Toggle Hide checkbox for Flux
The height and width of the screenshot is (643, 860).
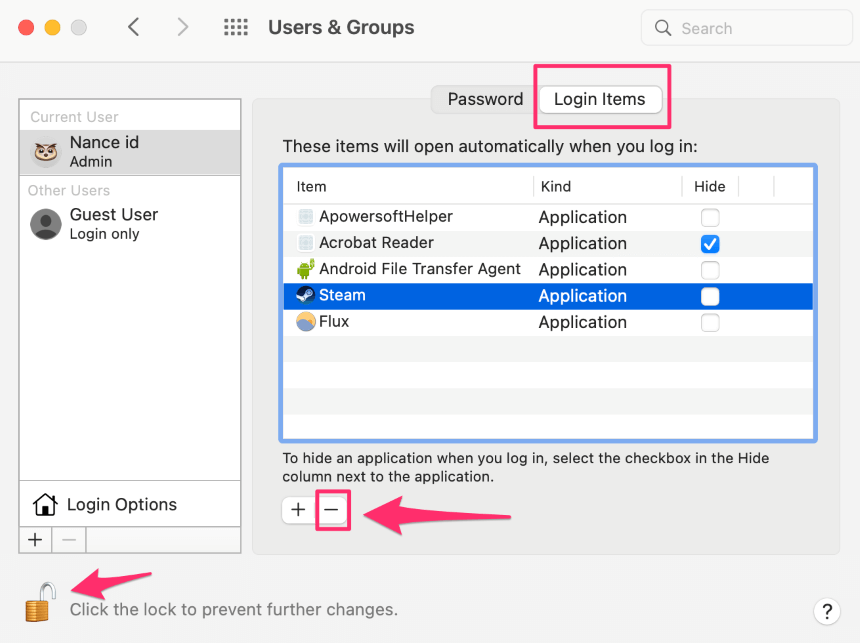pos(710,322)
